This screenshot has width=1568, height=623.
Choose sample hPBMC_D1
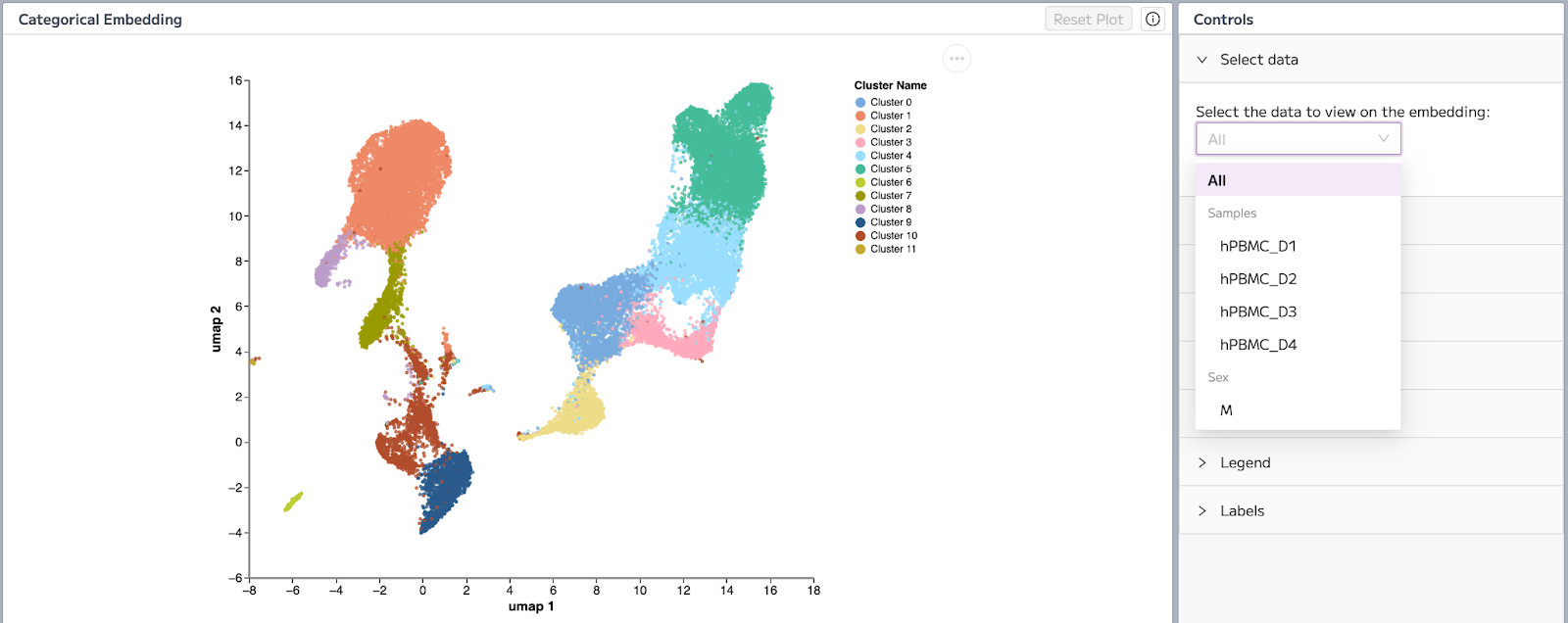pyautogui.click(x=1298, y=246)
